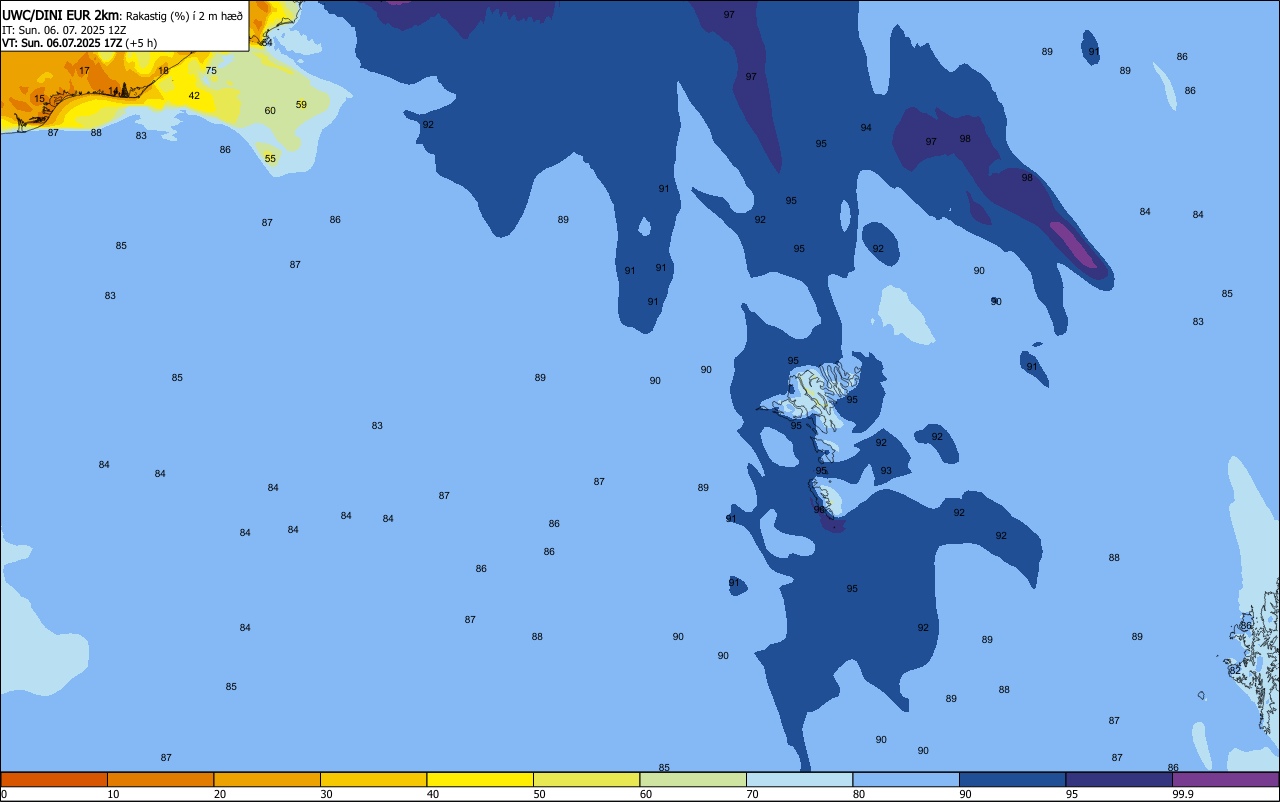
Task: Pick the orange 10–20 legend swatch
Action: click(160, 779)
